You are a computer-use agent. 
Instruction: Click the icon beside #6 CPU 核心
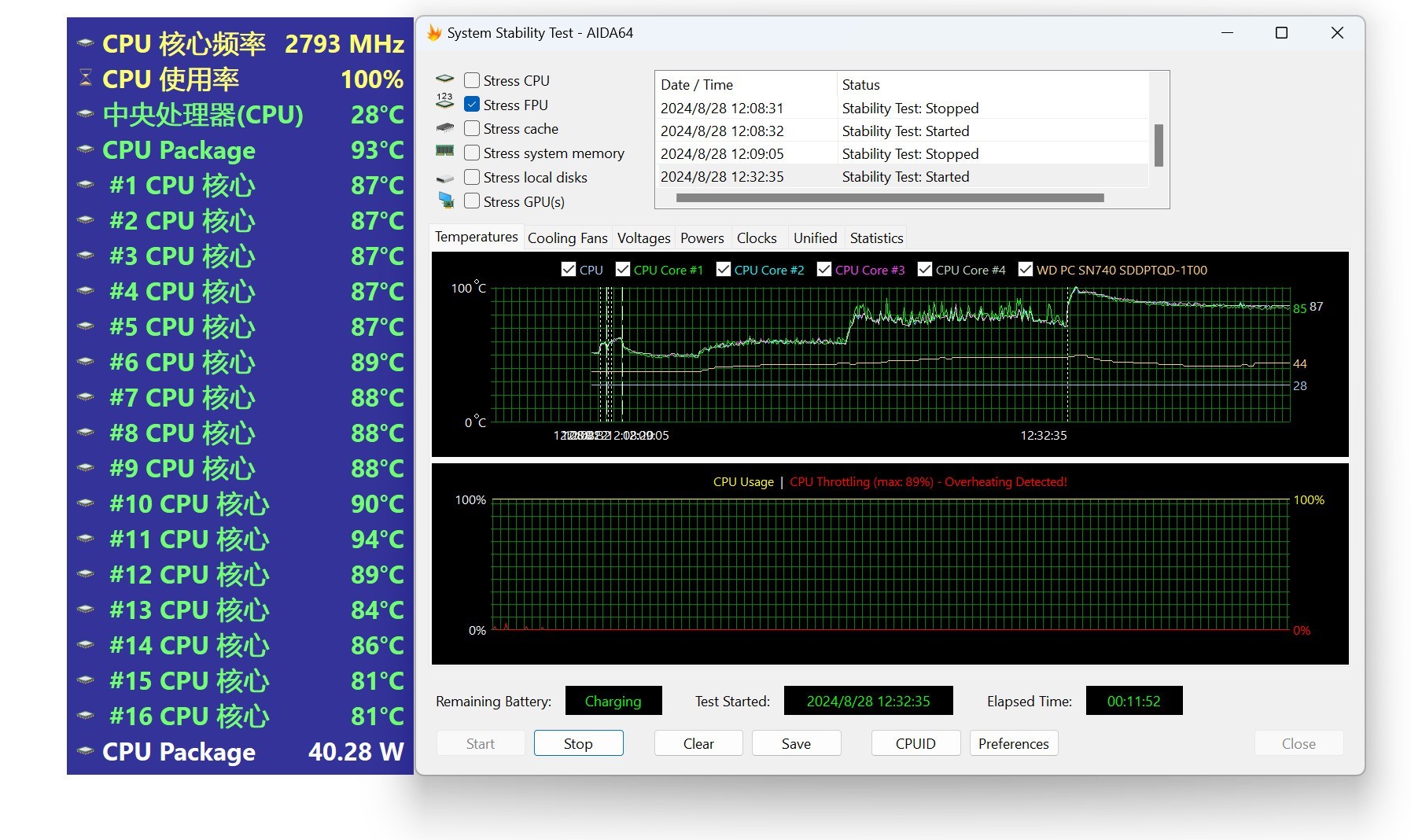(86, 362)
